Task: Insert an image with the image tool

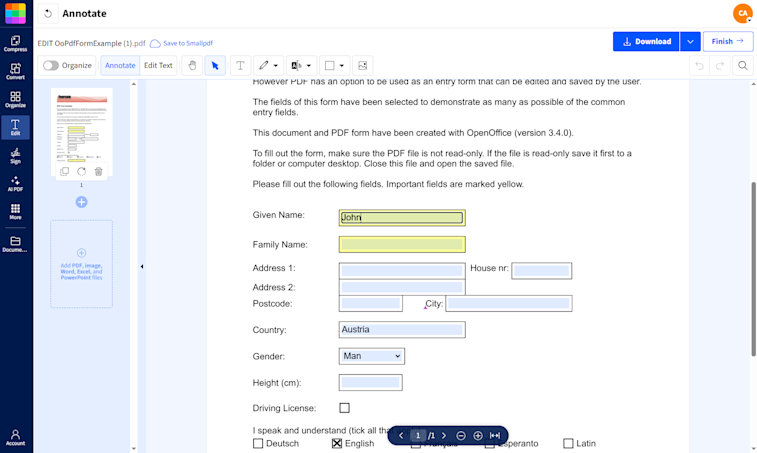Action: click(x=363, y=66)
